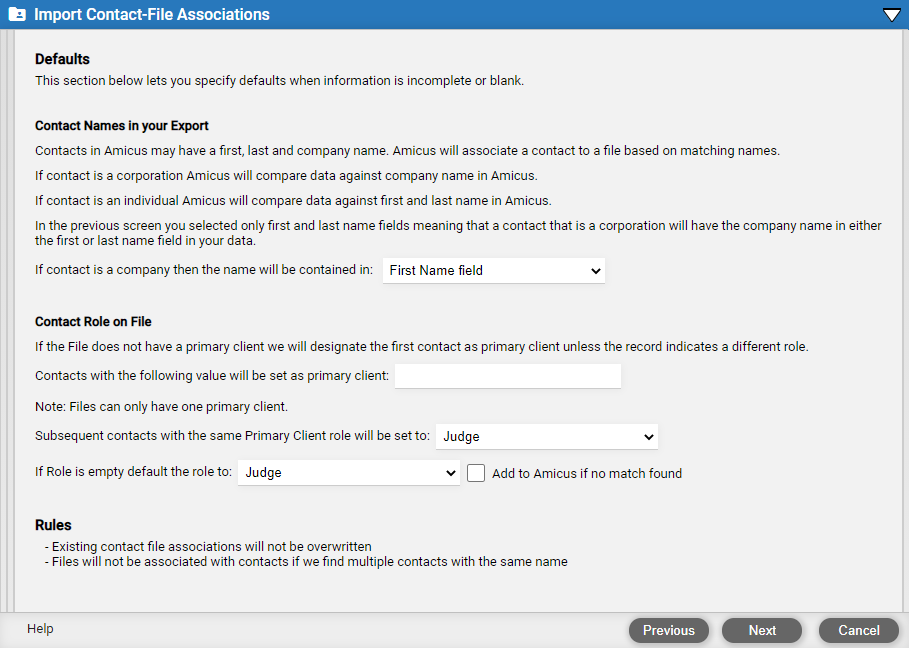
Task: Proceed with the Next button
Action: tap(762, 631)
